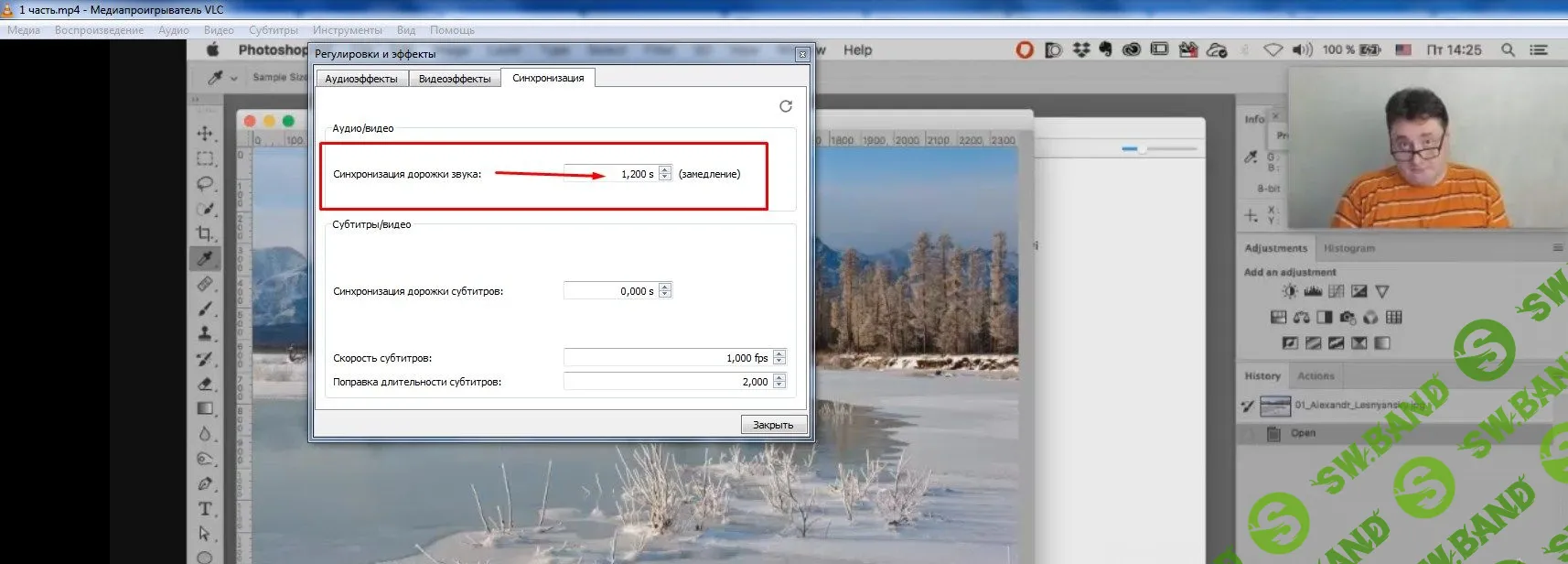Open the Аудио menu in VLC
The image size is (1568, 564).
(173, 30)
